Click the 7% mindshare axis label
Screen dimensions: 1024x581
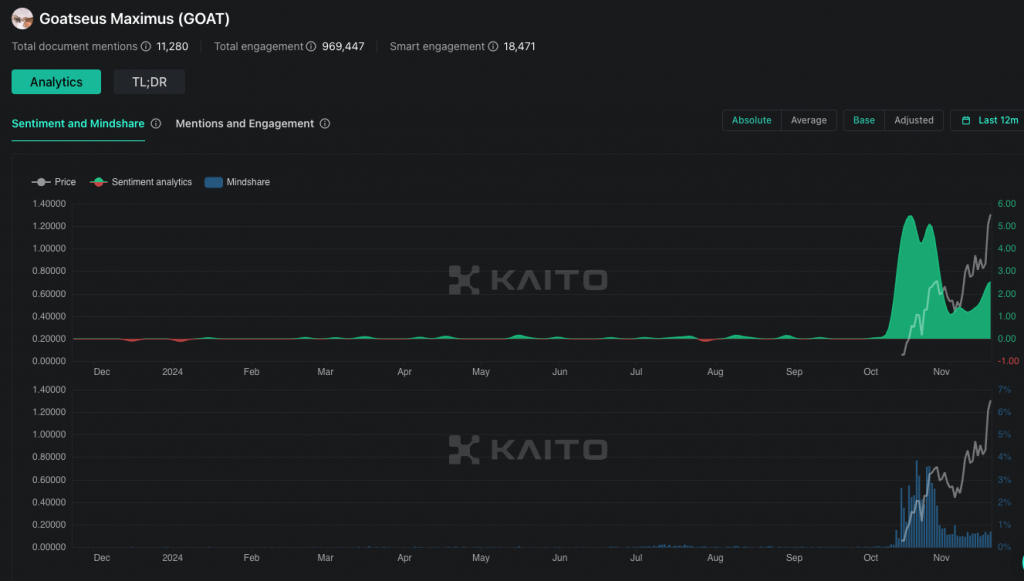pyautogui.click(x=1004, y=390)
